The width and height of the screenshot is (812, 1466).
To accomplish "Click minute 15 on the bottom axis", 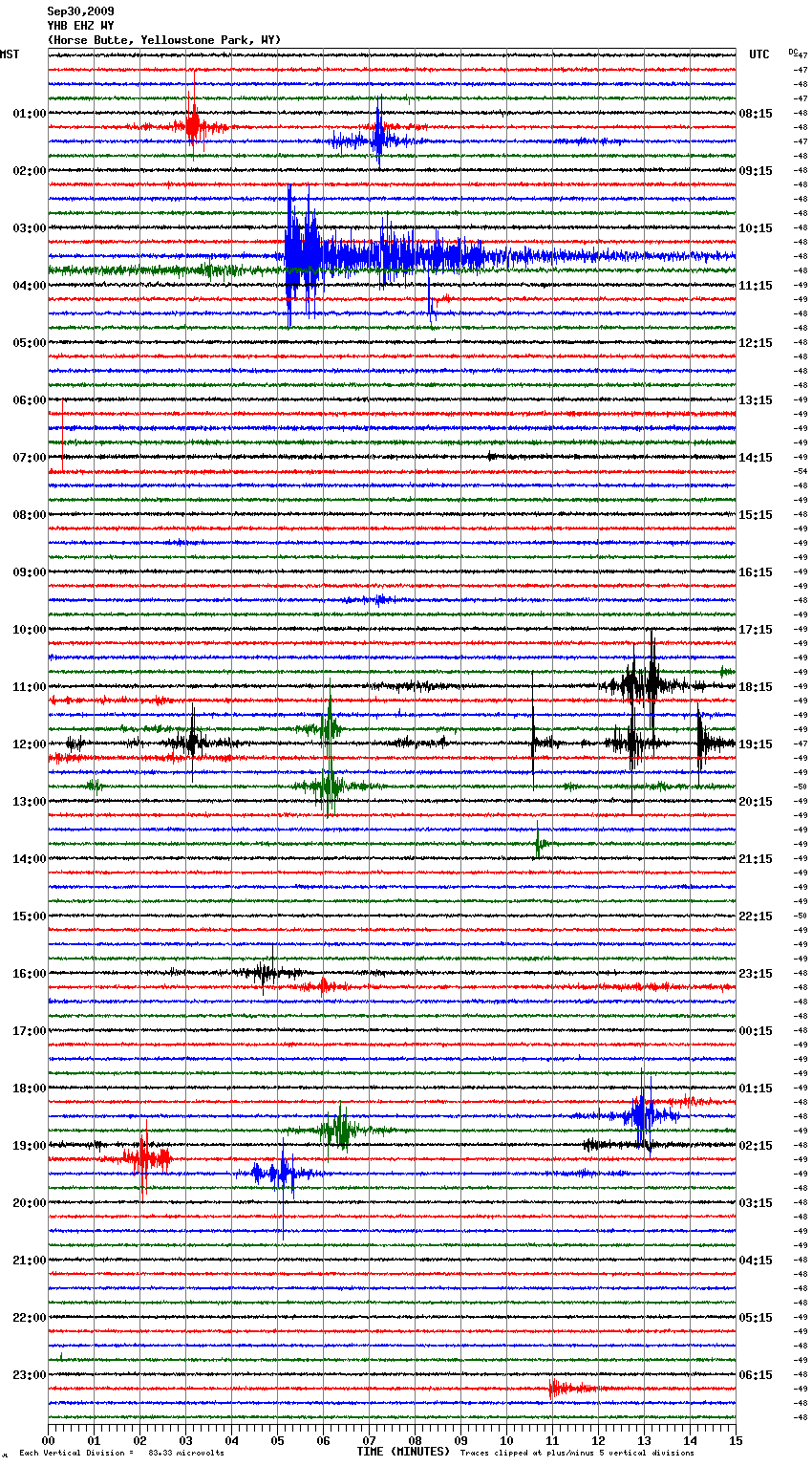I will [736, 1439].
